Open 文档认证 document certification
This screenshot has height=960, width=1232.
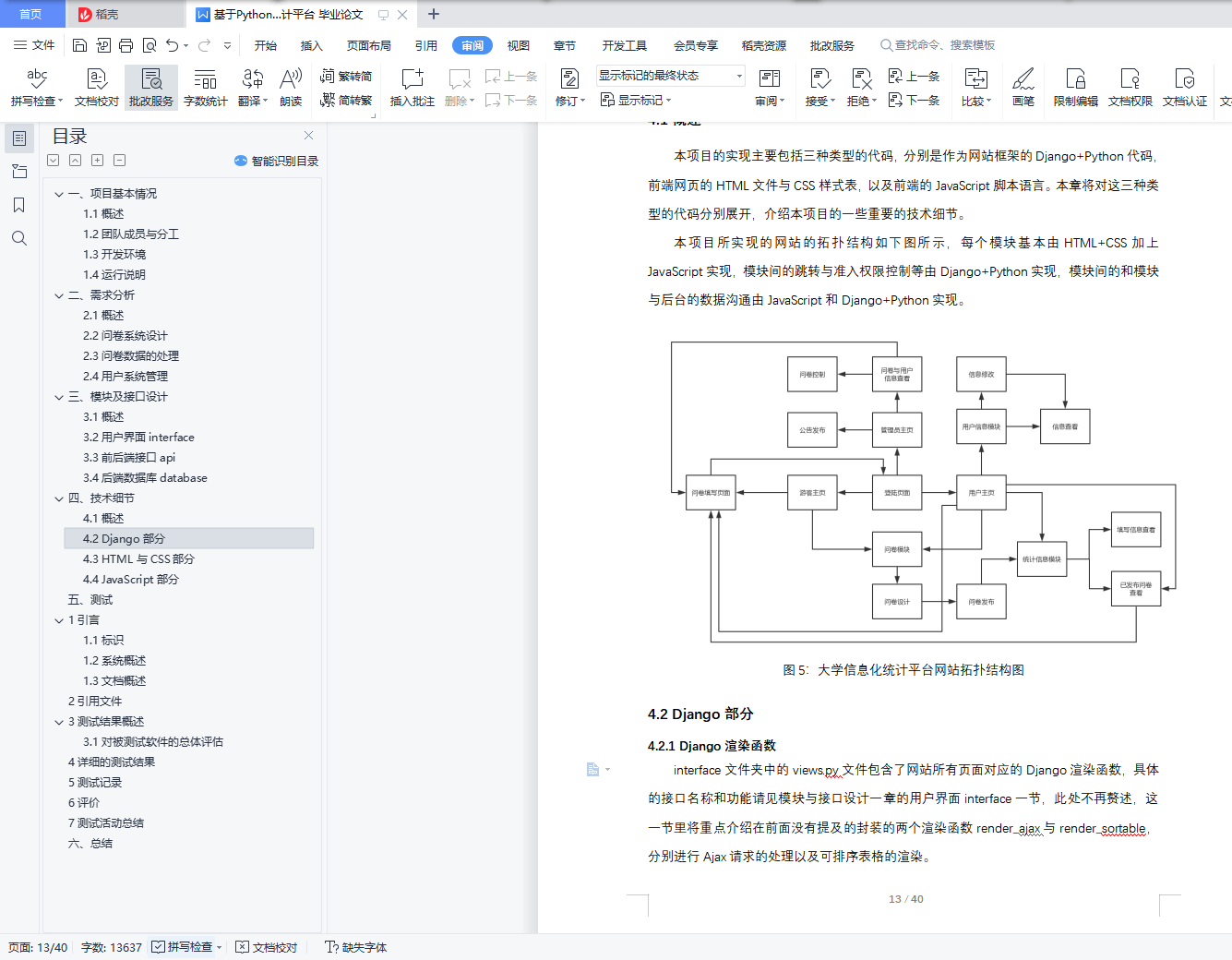(x=1185, y=88)
